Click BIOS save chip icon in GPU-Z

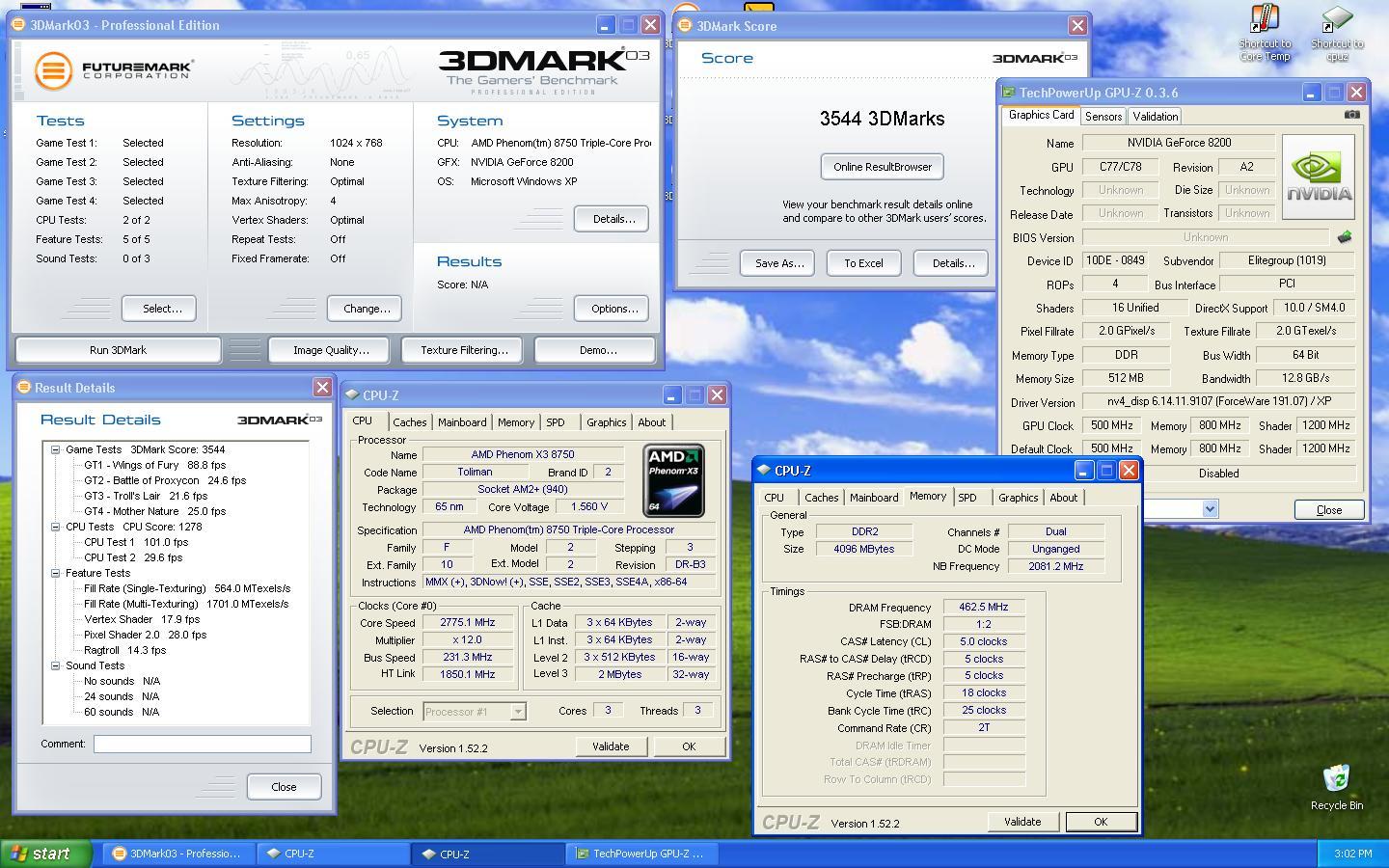(x=1344, y=236)
